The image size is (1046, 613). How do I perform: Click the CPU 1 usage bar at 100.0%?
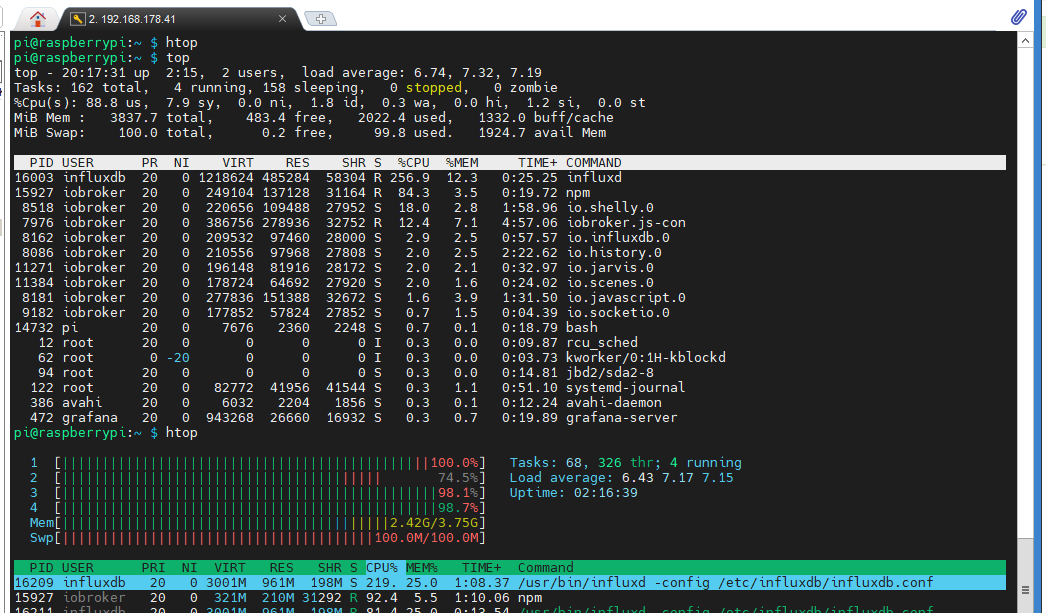pos(270,463)
